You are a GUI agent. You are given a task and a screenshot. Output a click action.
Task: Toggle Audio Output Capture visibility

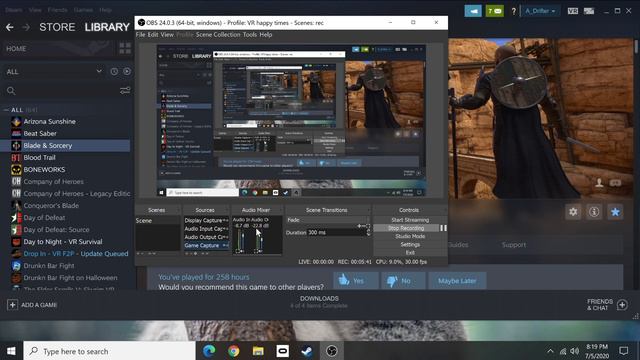[x=225, y=237]
